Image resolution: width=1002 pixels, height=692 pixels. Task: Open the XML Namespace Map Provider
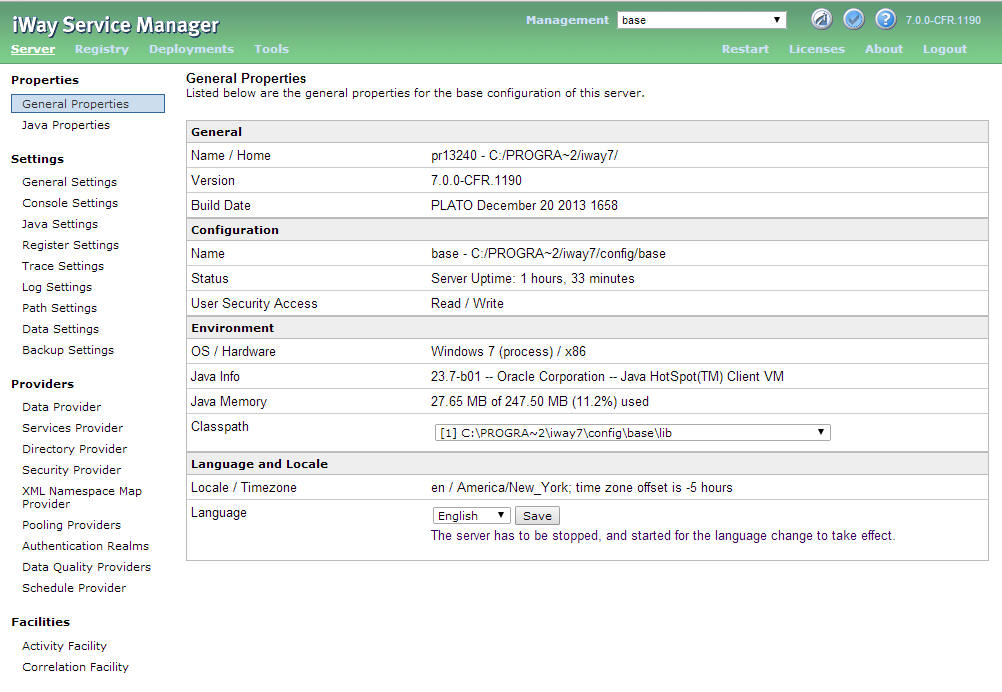[x=82, y=497]
